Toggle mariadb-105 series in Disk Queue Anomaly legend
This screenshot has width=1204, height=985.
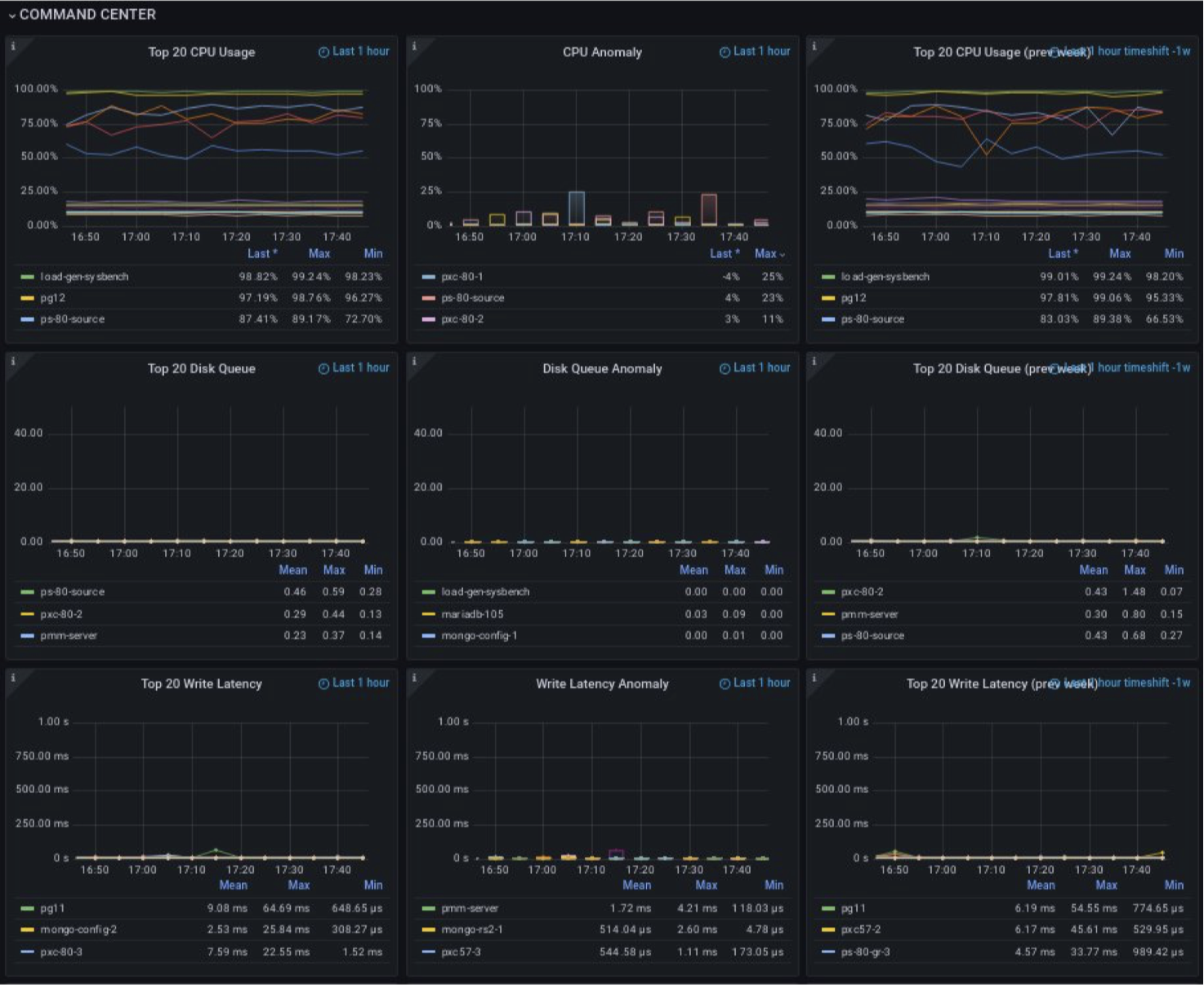click(472, 614)
